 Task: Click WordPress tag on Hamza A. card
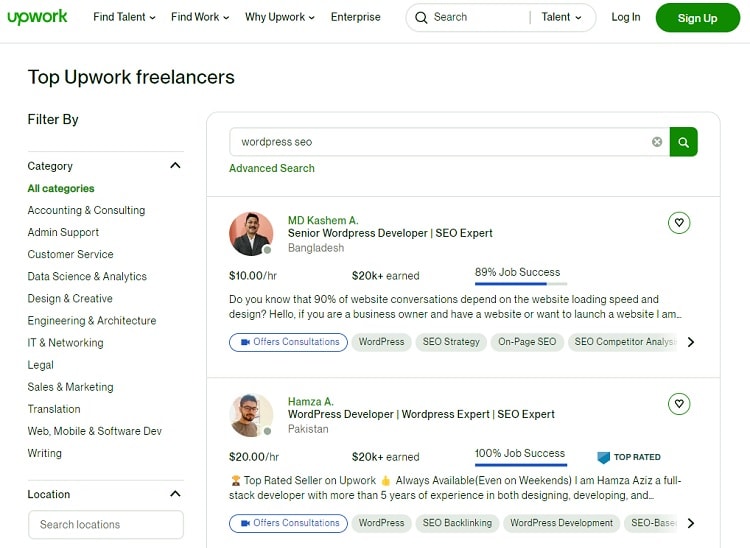tap(382, 523)
